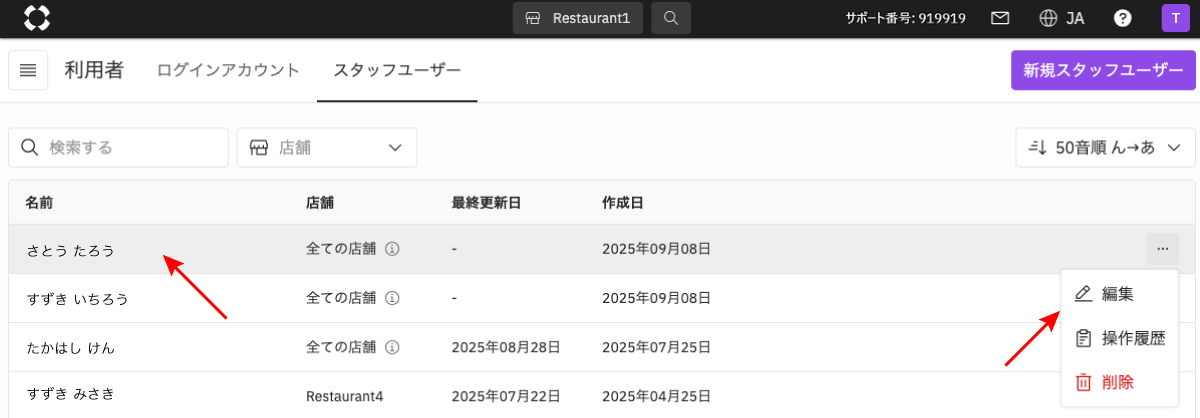This screenshot has height=418, width=1200.
Task: Click 2025年07月22日 last-updated cell
Action: (506, 396)
